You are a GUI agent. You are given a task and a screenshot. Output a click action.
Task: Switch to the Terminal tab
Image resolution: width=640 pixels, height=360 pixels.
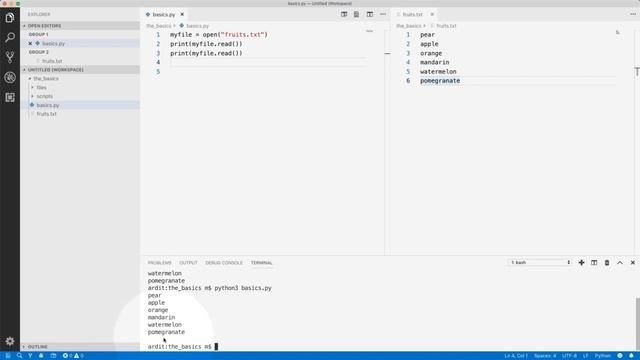[x=261, y=263]
